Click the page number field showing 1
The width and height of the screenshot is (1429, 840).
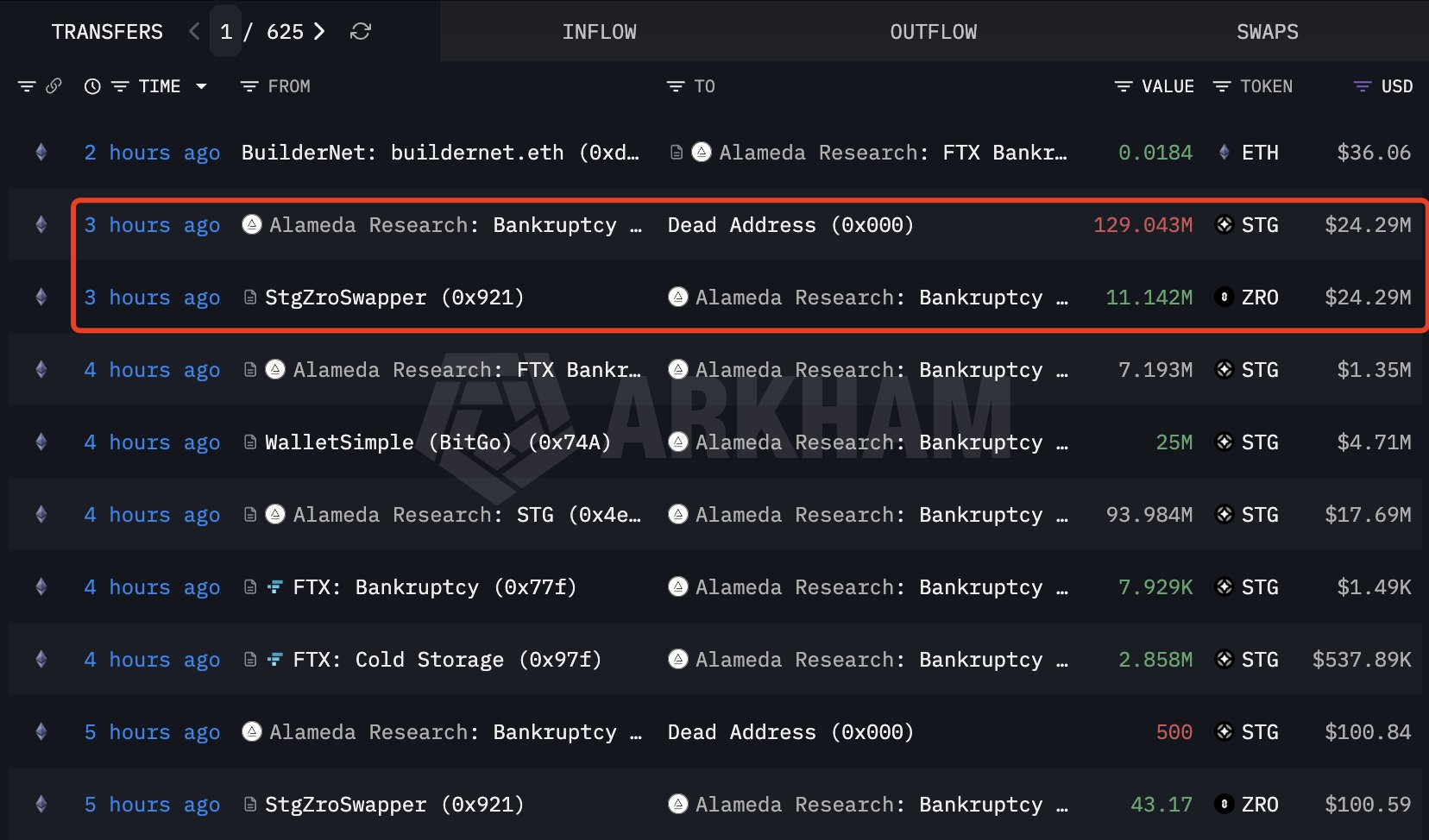[226, 31]
